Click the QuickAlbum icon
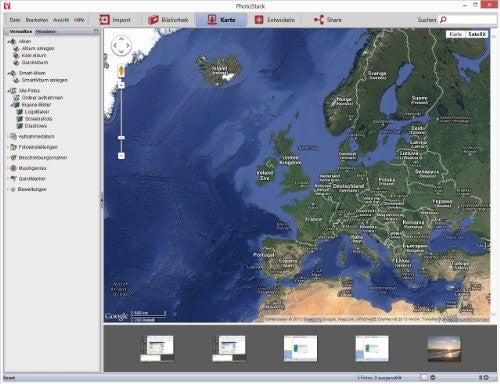500x384 pixels. pos(16,62)
